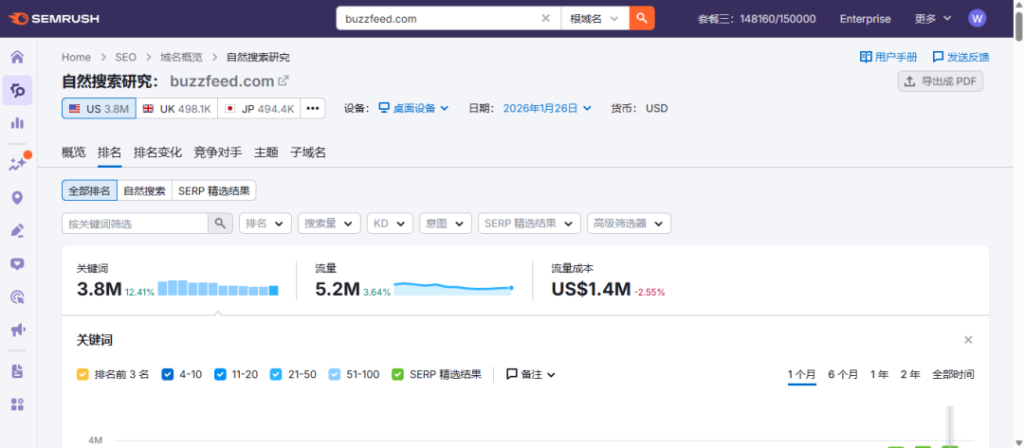This screenshot has height=448, width=1024.
Task: Toggle the SERP 精选结果 legend checkbox
Action: (399, 375)
